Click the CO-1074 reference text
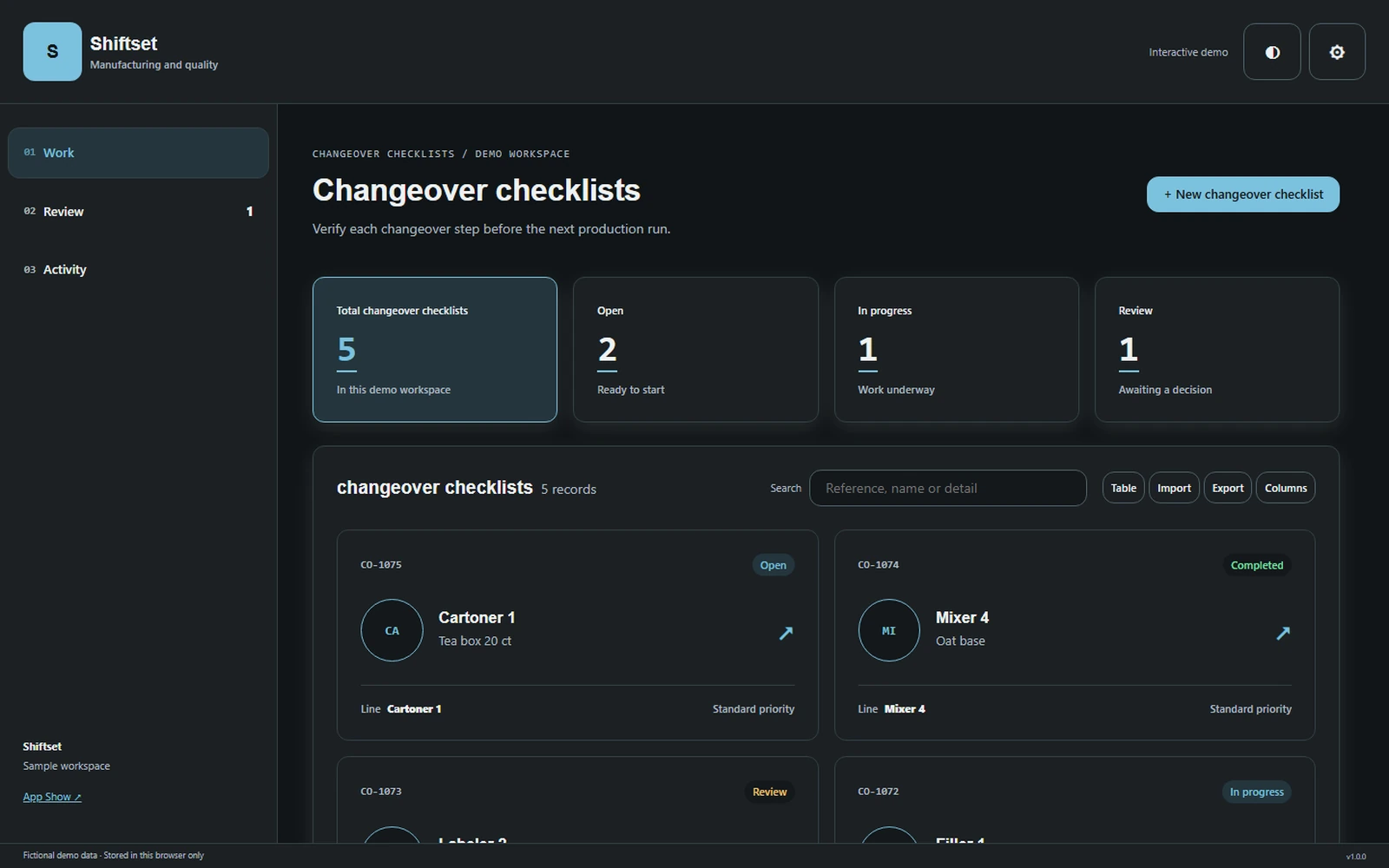The image size is (1389, 868). click(879, 565)
